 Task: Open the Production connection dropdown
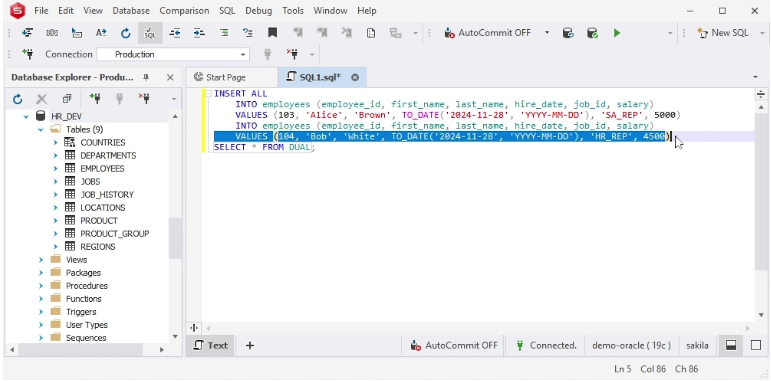coord(173,55)
